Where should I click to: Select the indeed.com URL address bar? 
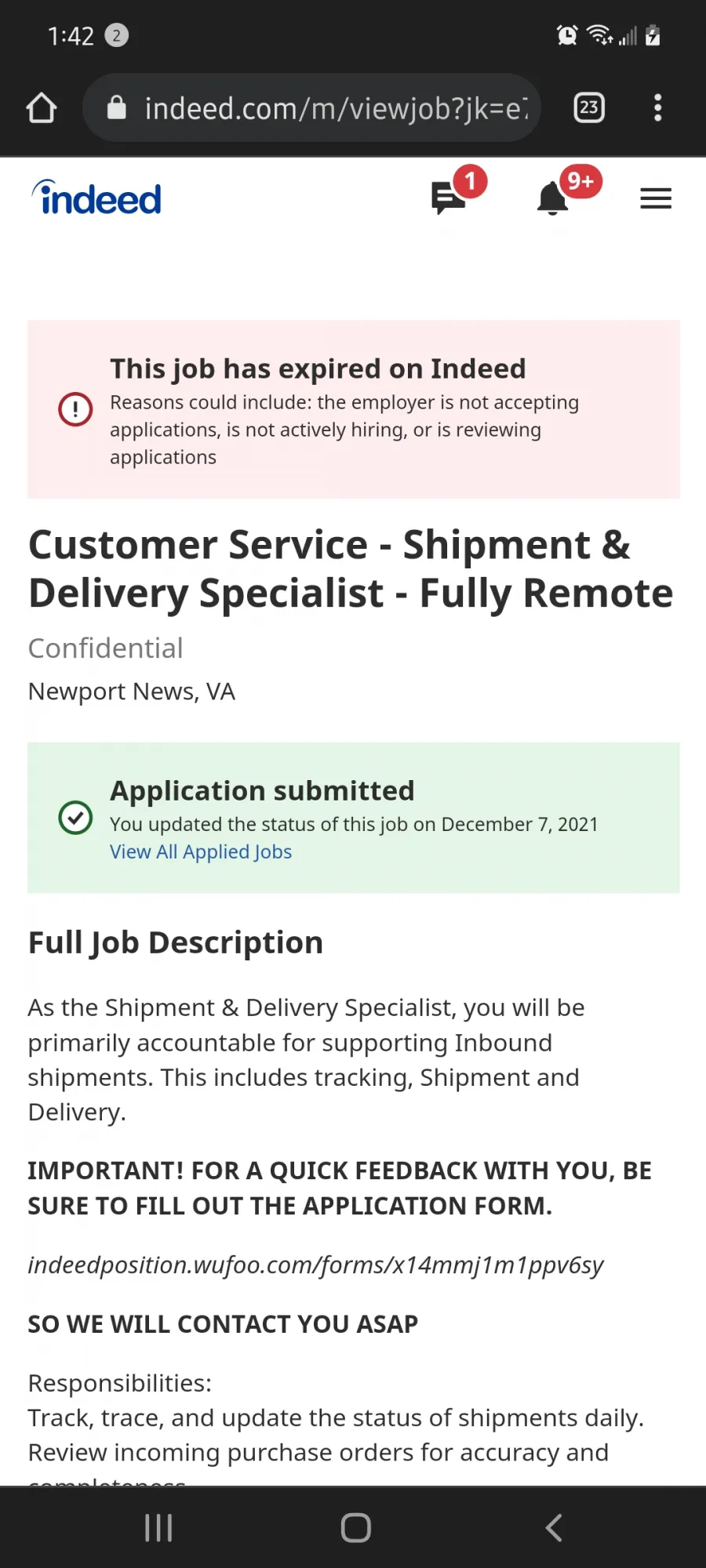click(x=312, y=108)
